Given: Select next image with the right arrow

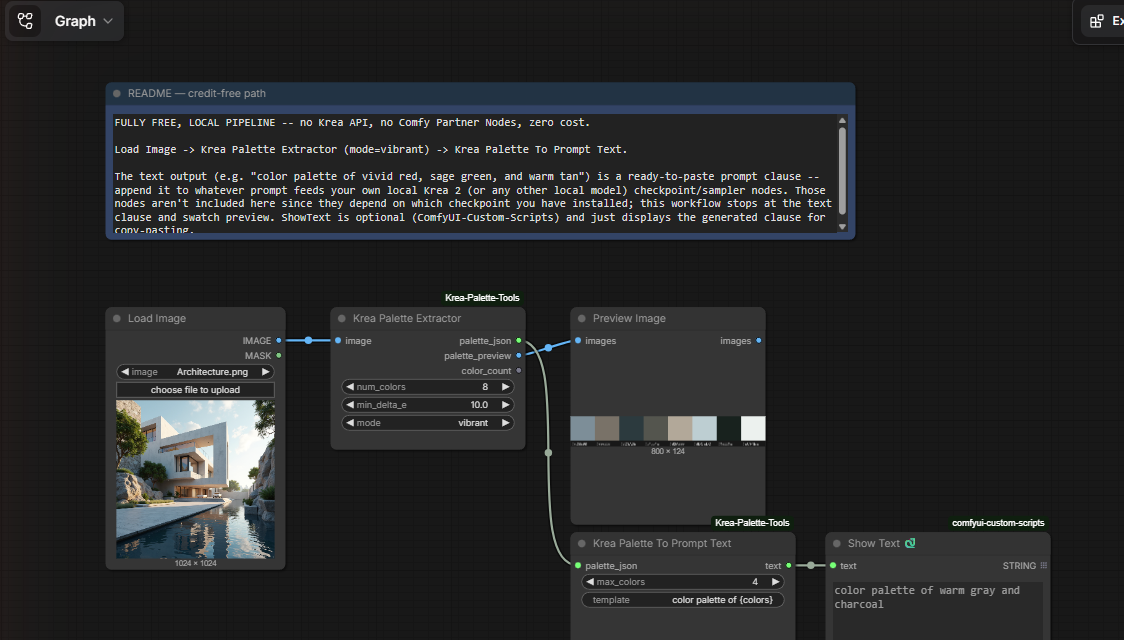Looking at the screenshot, I should (266, 372).
